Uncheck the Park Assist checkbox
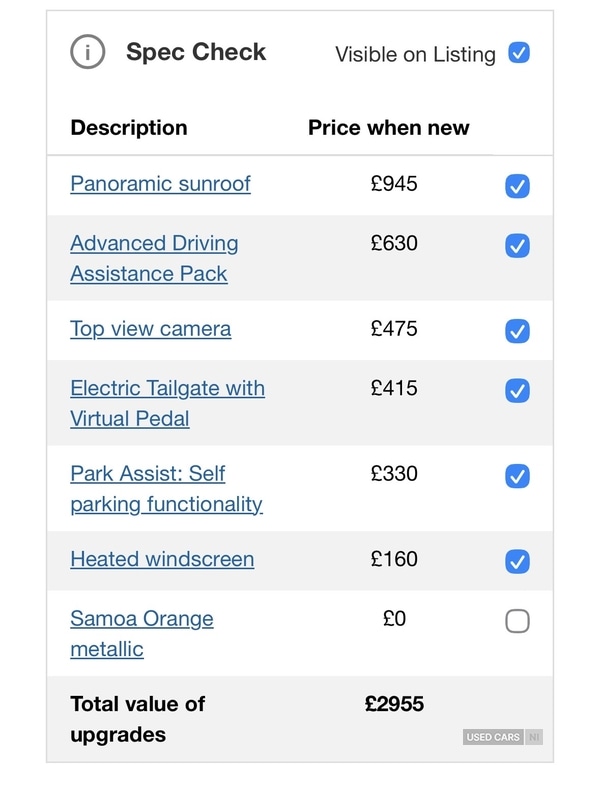 tap(517, 476)
